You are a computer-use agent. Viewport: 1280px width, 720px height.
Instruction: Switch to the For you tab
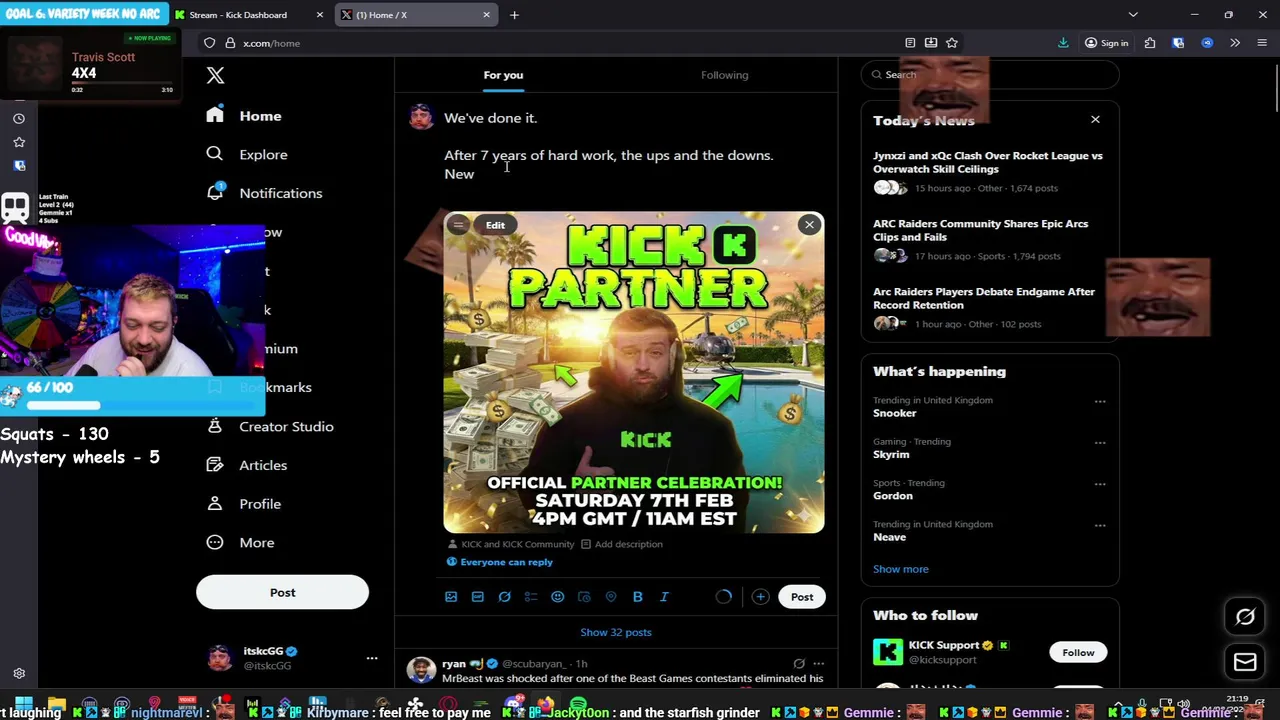(503, 75)
